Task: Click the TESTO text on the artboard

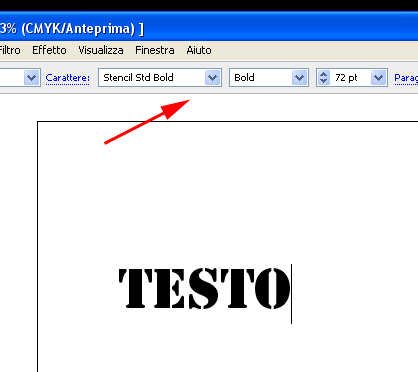Action: pos(204,288)
